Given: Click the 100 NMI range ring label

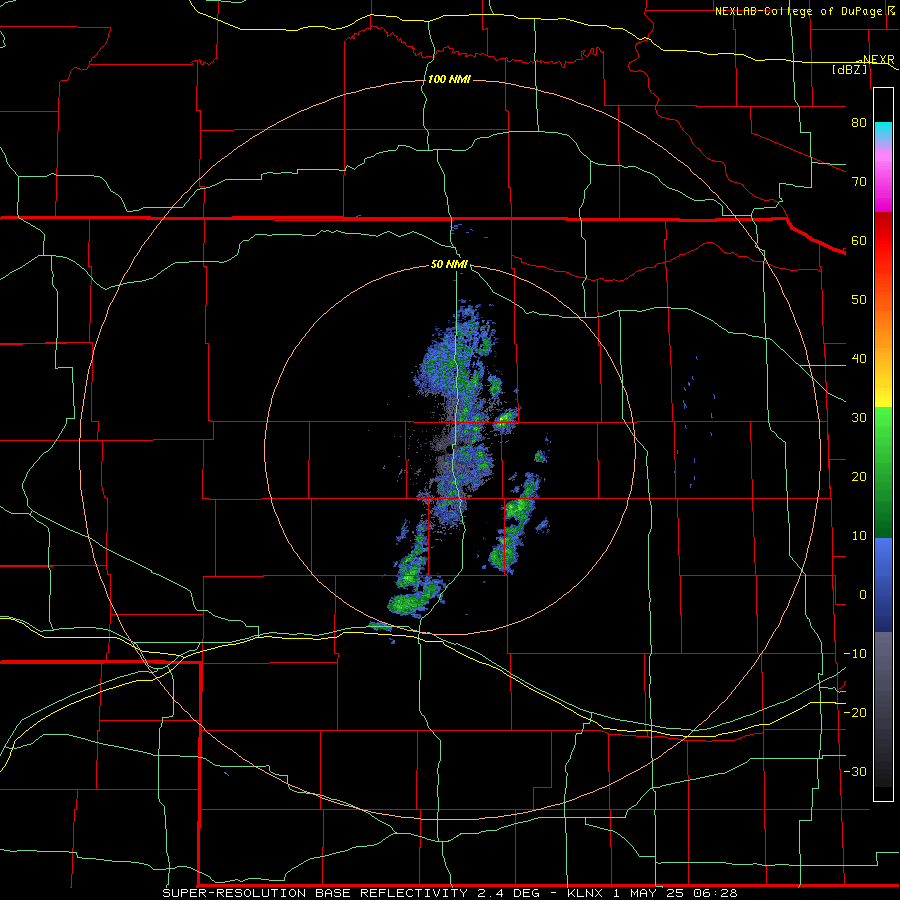Looking at the screenshot, I should coord(449,79).
